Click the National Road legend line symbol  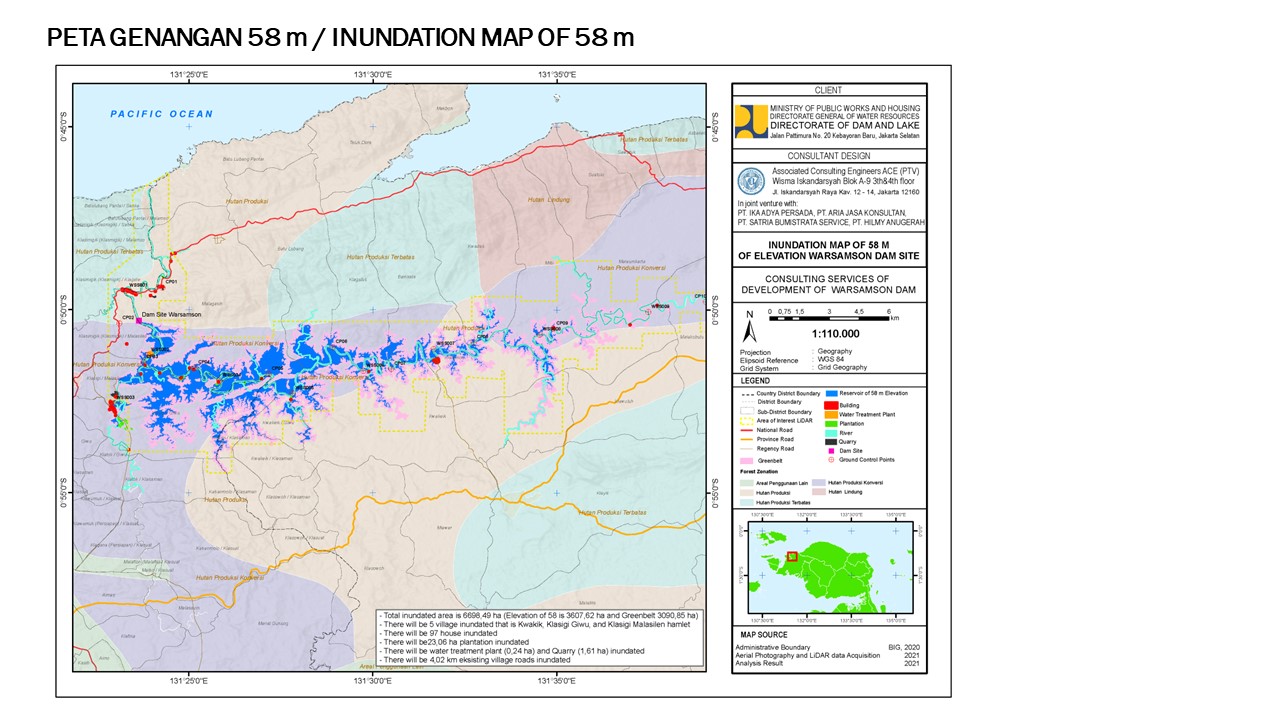(x=746, y=430)
